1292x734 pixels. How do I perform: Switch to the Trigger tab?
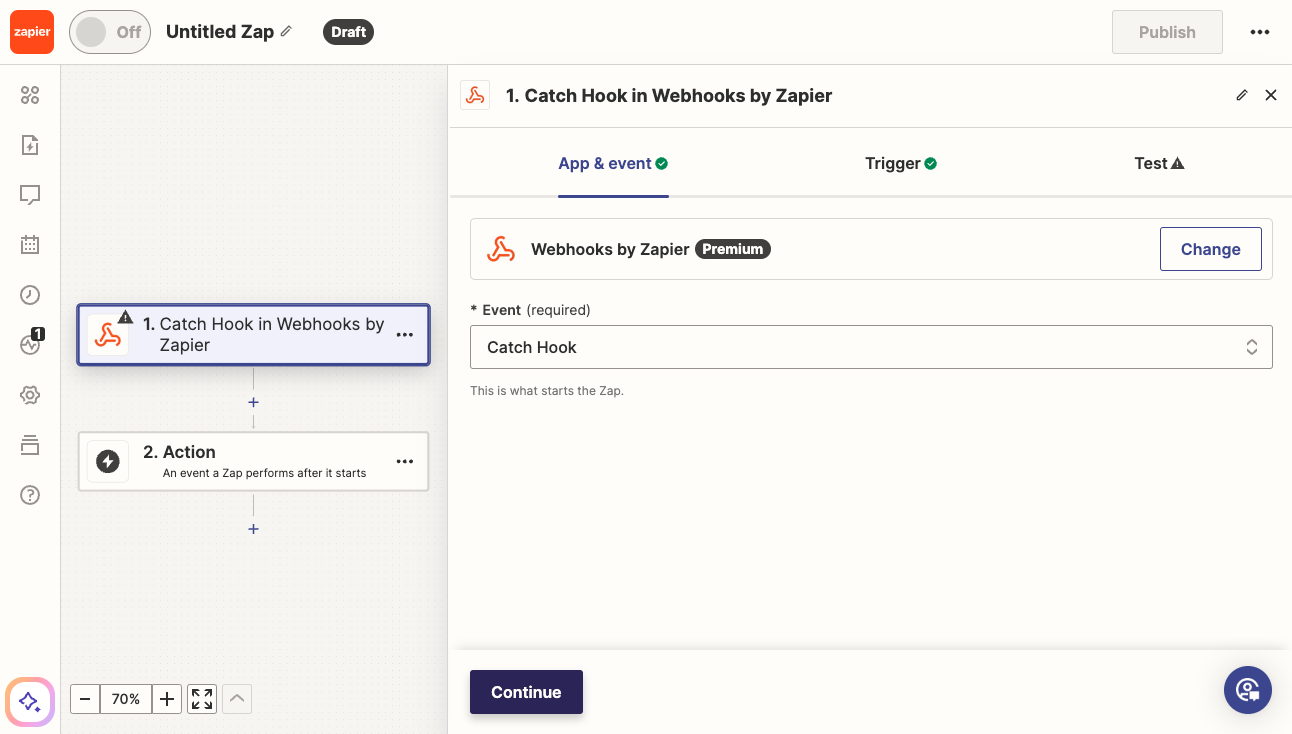901,163
